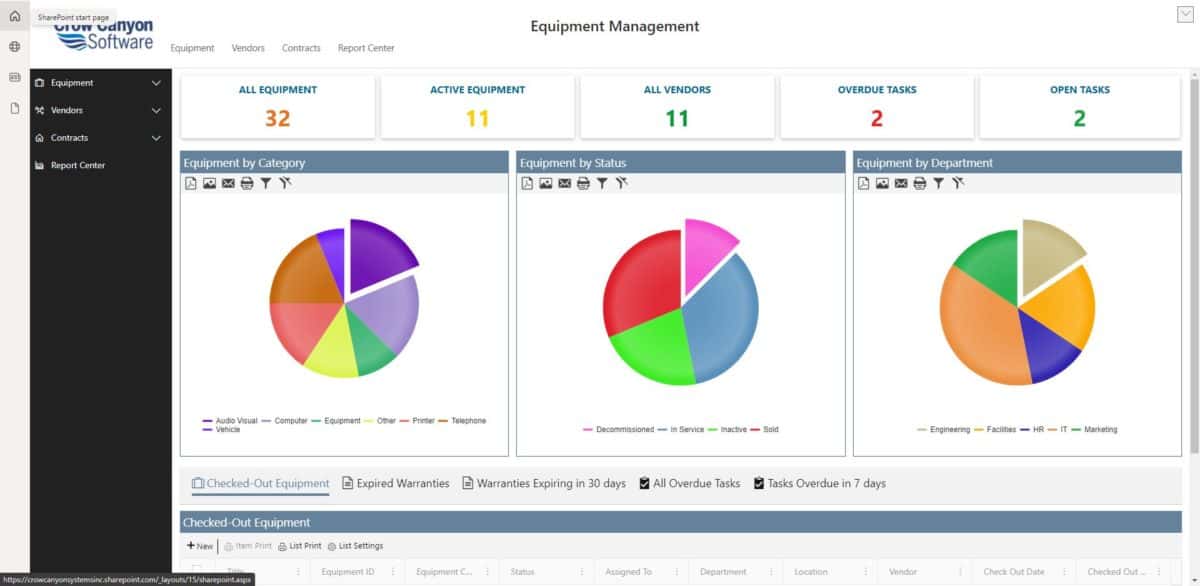1200x586 pixels.
Task: Switch to Expired Warranties tab
Action: [x=396, y=483]
